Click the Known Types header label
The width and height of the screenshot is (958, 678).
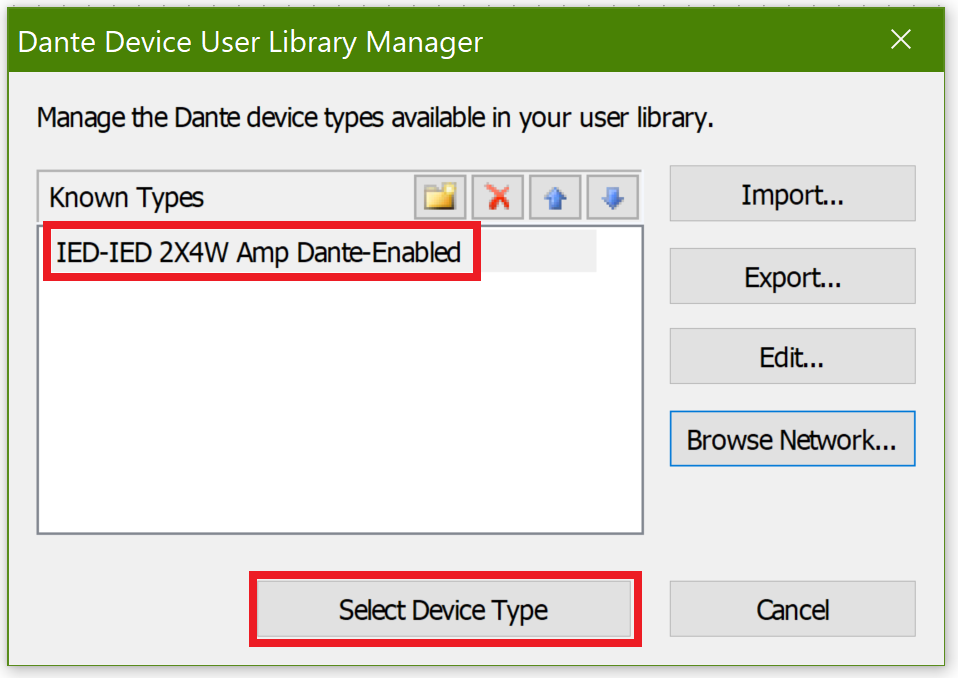126,197
